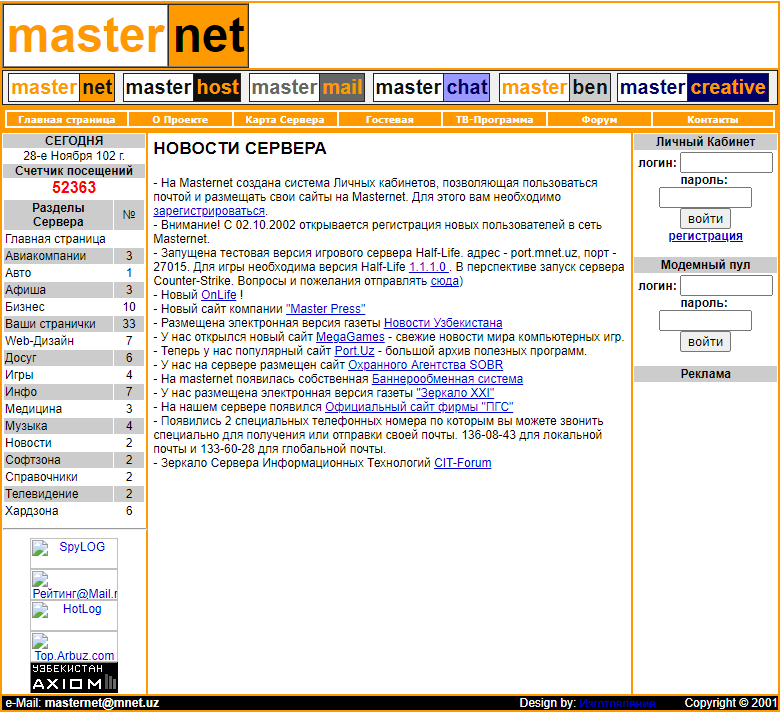The width and height of the screenshot is (783, 716).
Task: Focus the Модемный пул логин field
Action: coord(726,286)
